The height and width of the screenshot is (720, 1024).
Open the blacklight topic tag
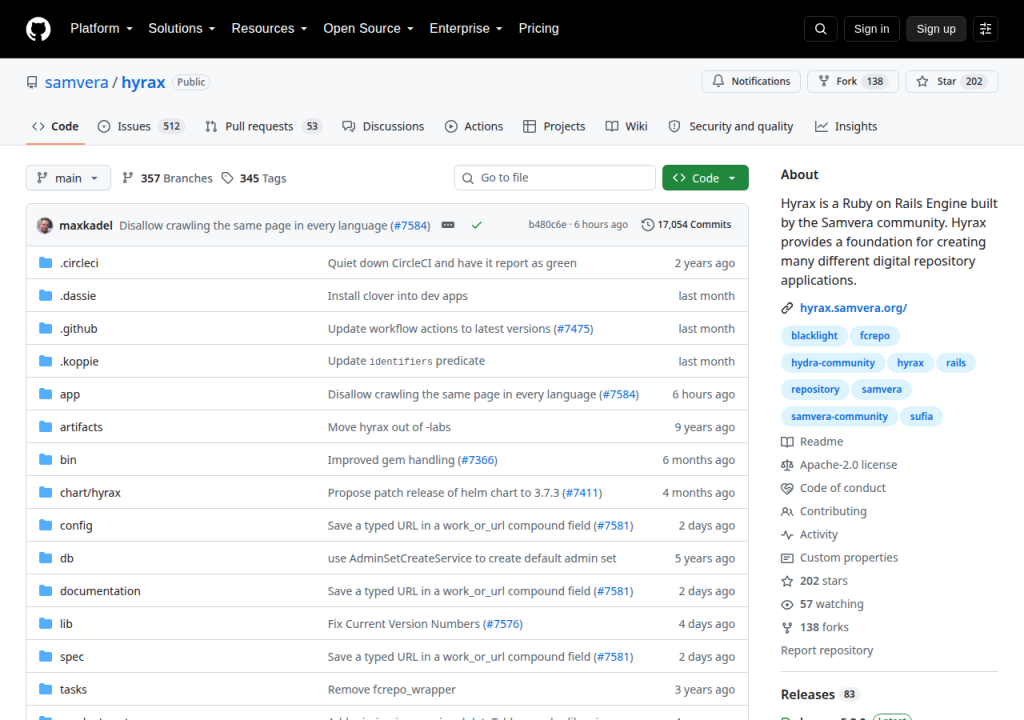(x=814, y=335)
